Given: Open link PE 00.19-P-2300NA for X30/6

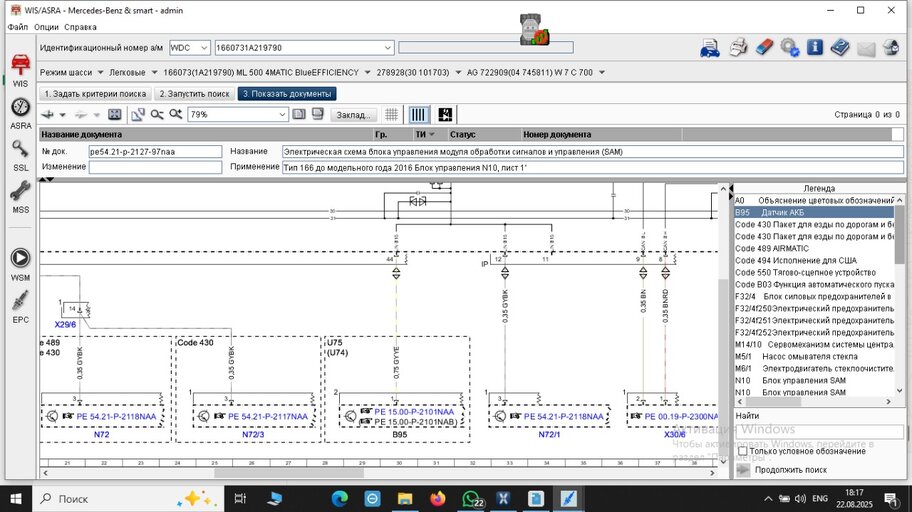Looking at the screenshot, I should coord(681,417).
